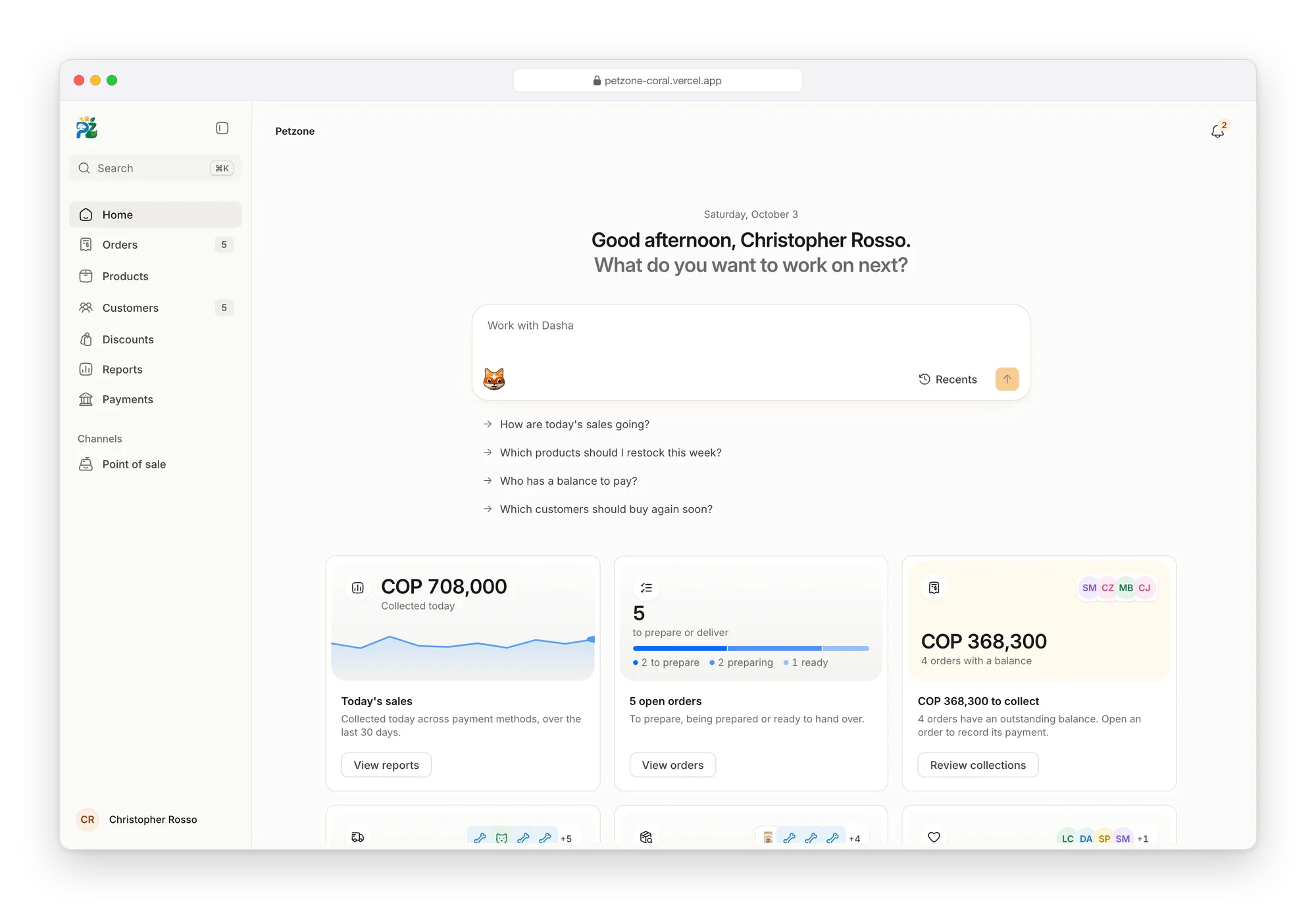
Task: Click the Orders count badge showing 5
Action: (x=224, y=245)
